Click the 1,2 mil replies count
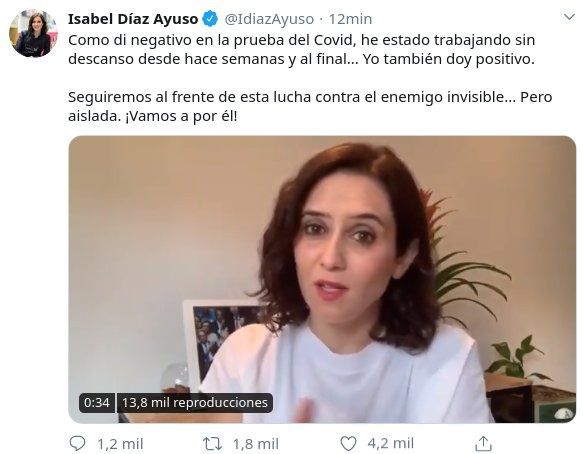The width and height of the screenshot is (583, 454). pyautogui.click(x=120, y=444)
